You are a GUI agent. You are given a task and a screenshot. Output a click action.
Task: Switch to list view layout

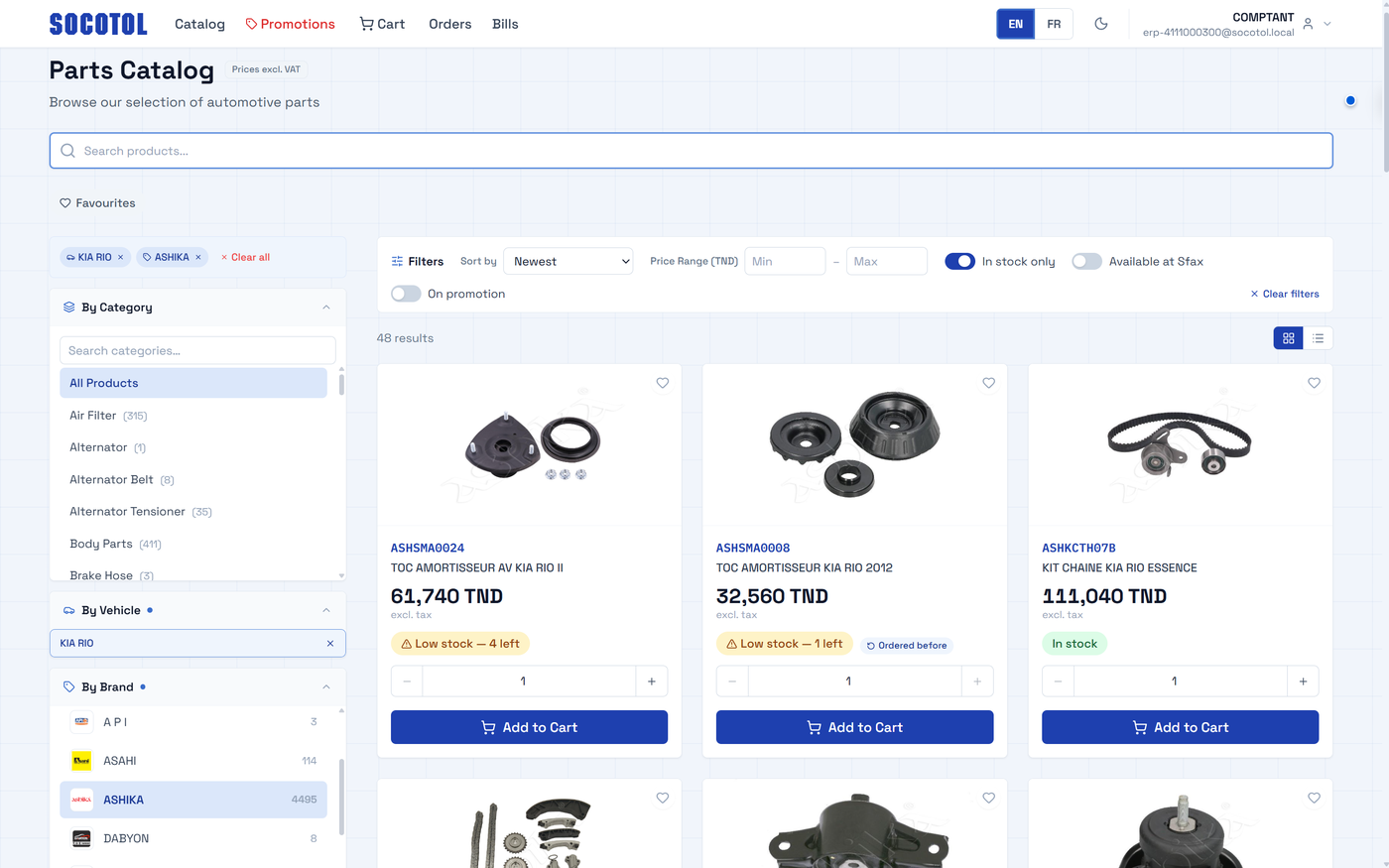click(1318, 338)
